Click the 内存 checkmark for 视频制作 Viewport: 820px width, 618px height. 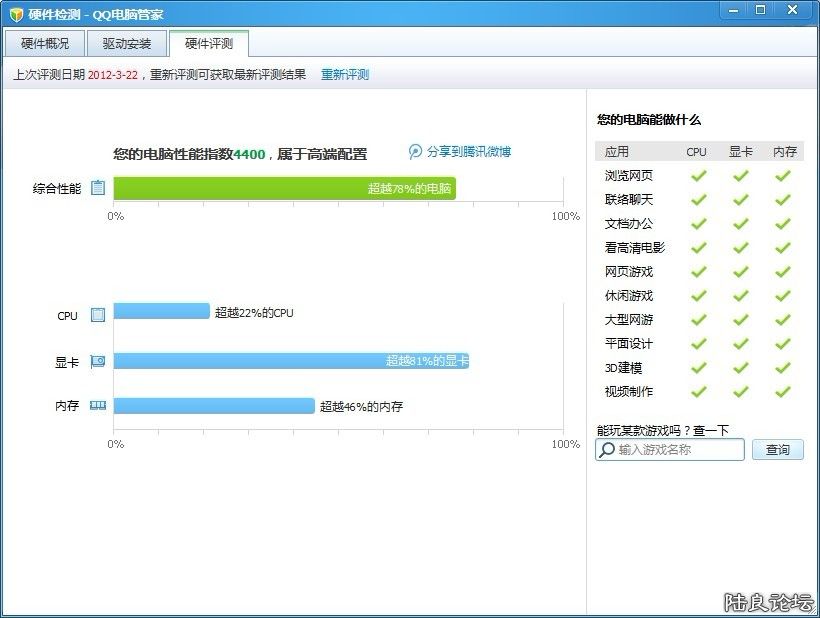[783, 391]
